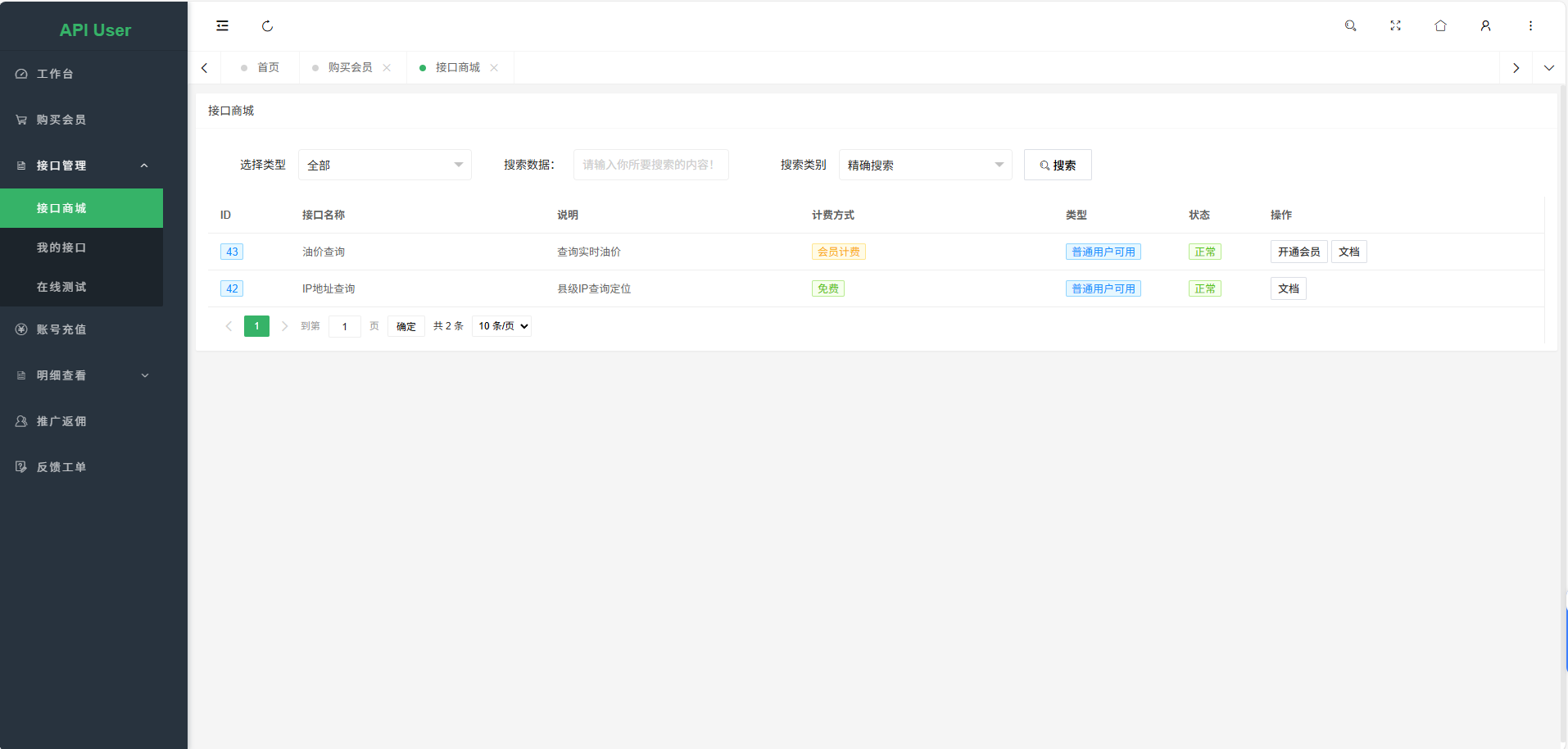1568x749 pixels.
Task: Open the 选择类型 dropdown showing 全部
Action: point(384,164)
